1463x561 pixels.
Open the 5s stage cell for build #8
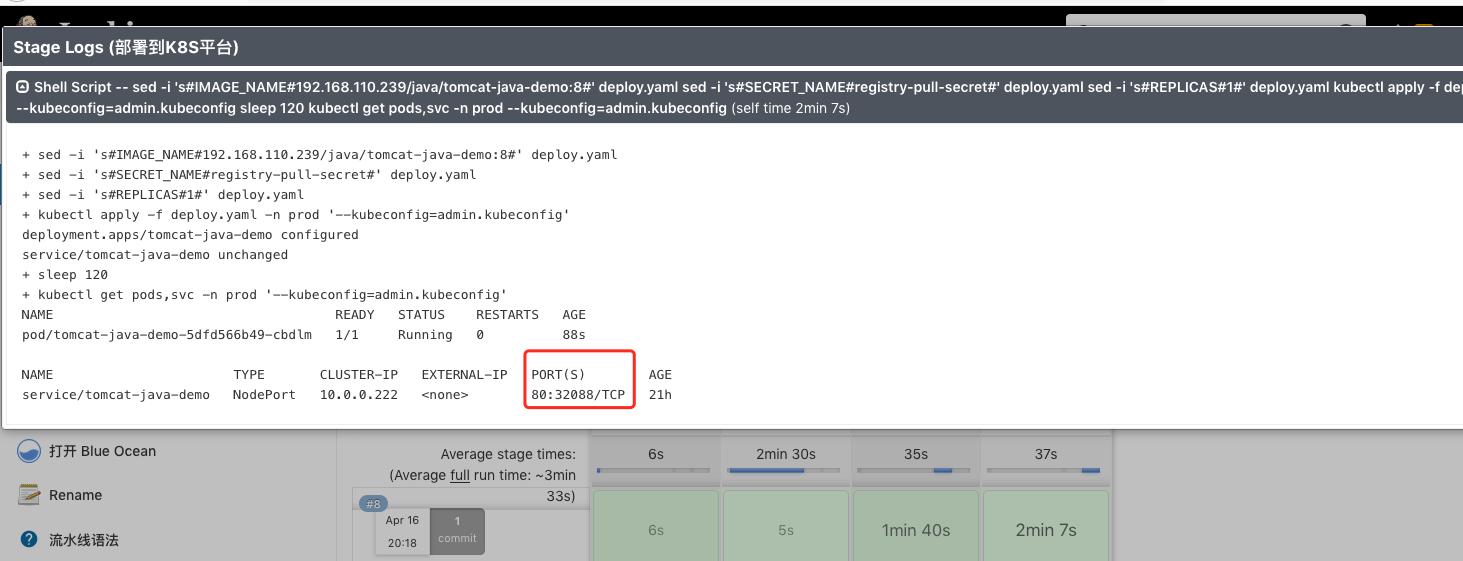786,530
